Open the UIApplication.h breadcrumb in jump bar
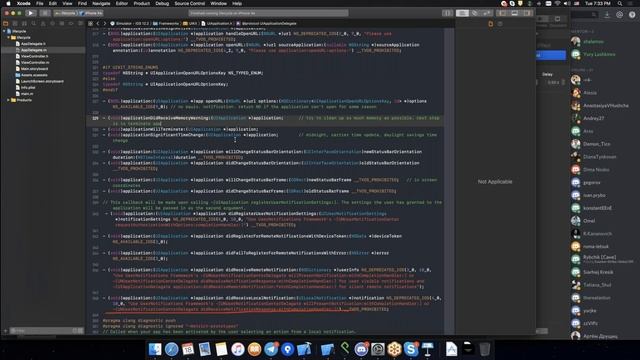Viewport: 640px width, 360px height. pos(217,24)
